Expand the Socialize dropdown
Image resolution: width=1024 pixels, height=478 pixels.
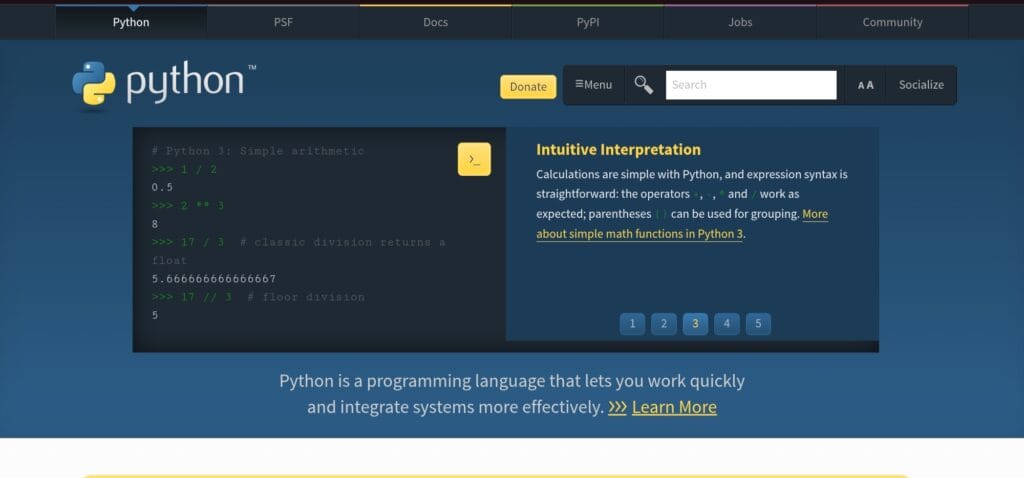[920, 85]
